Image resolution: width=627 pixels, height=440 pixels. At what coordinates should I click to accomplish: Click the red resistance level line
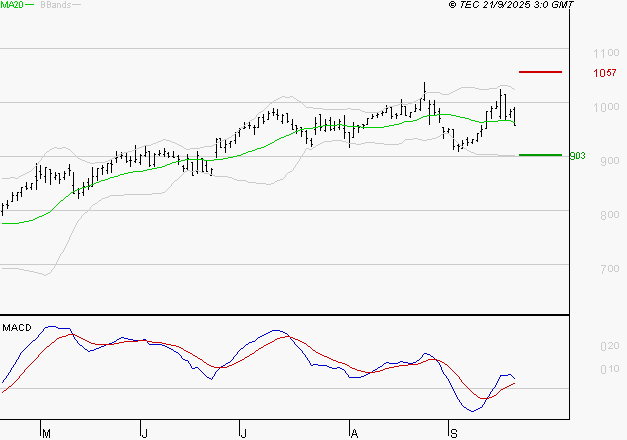point(540,72)
